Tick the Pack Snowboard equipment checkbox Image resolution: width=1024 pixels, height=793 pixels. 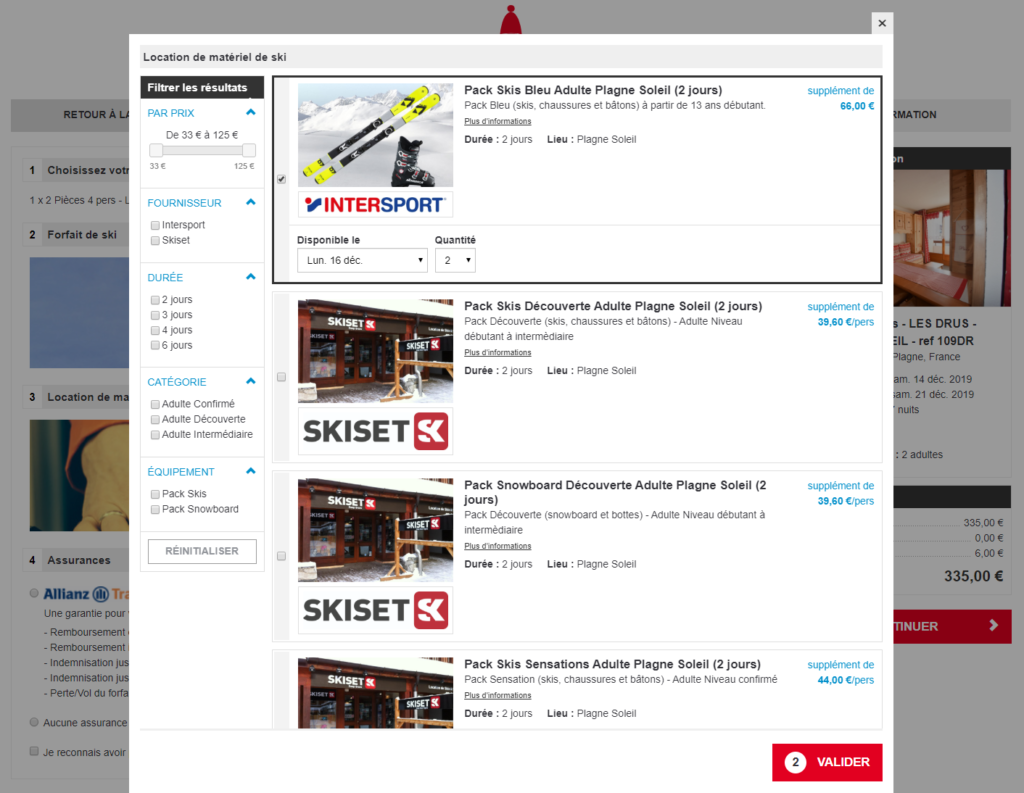tap(155, 510)
